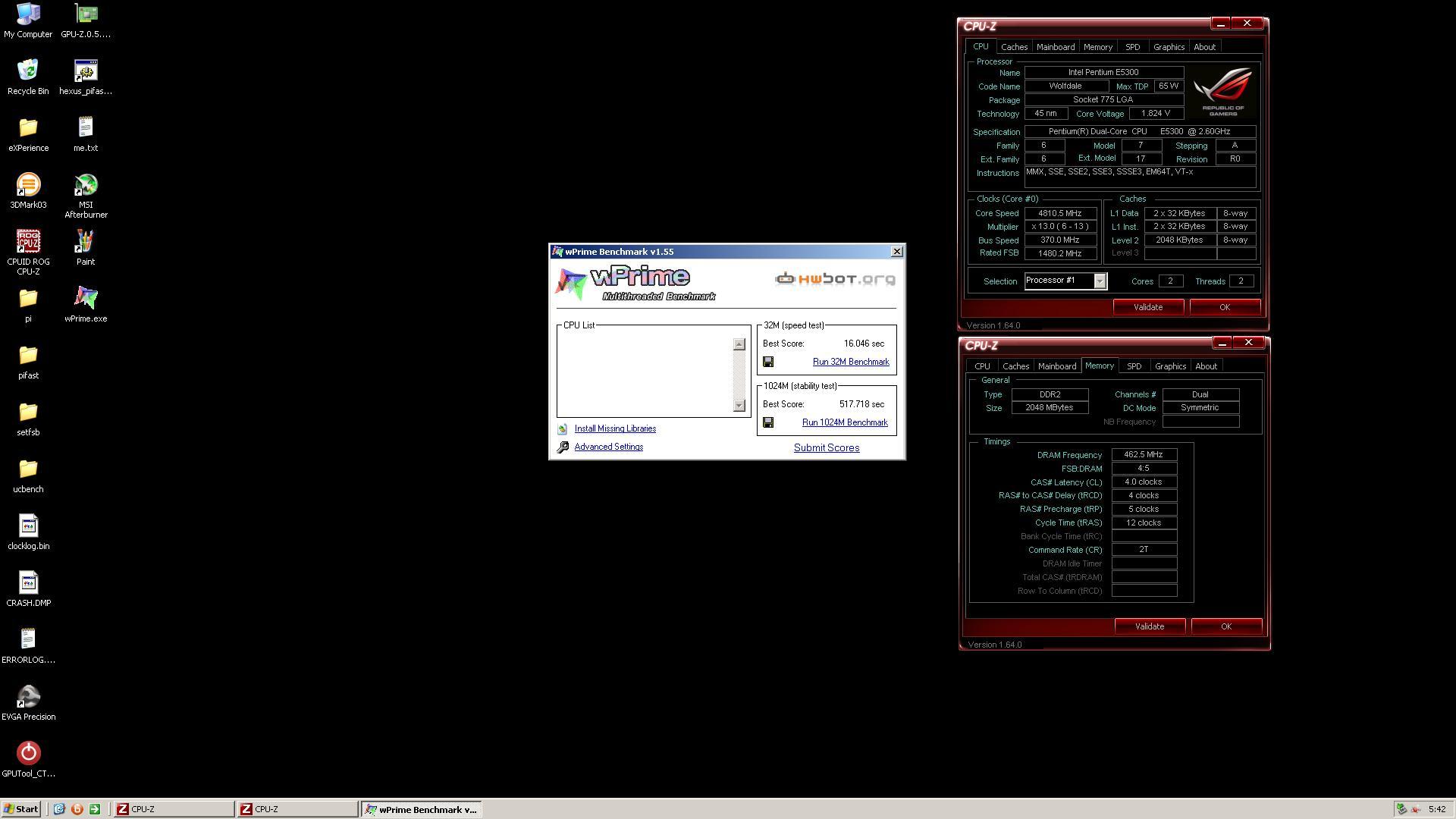Click OK in lower CPU-Z window

click(x=1226, y=626)
